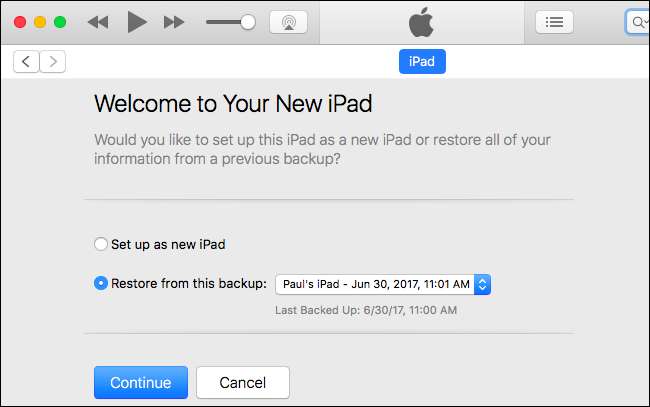
Task: Cancel the iPad setup
Action: pyautogui.click(x=243, y=383)
